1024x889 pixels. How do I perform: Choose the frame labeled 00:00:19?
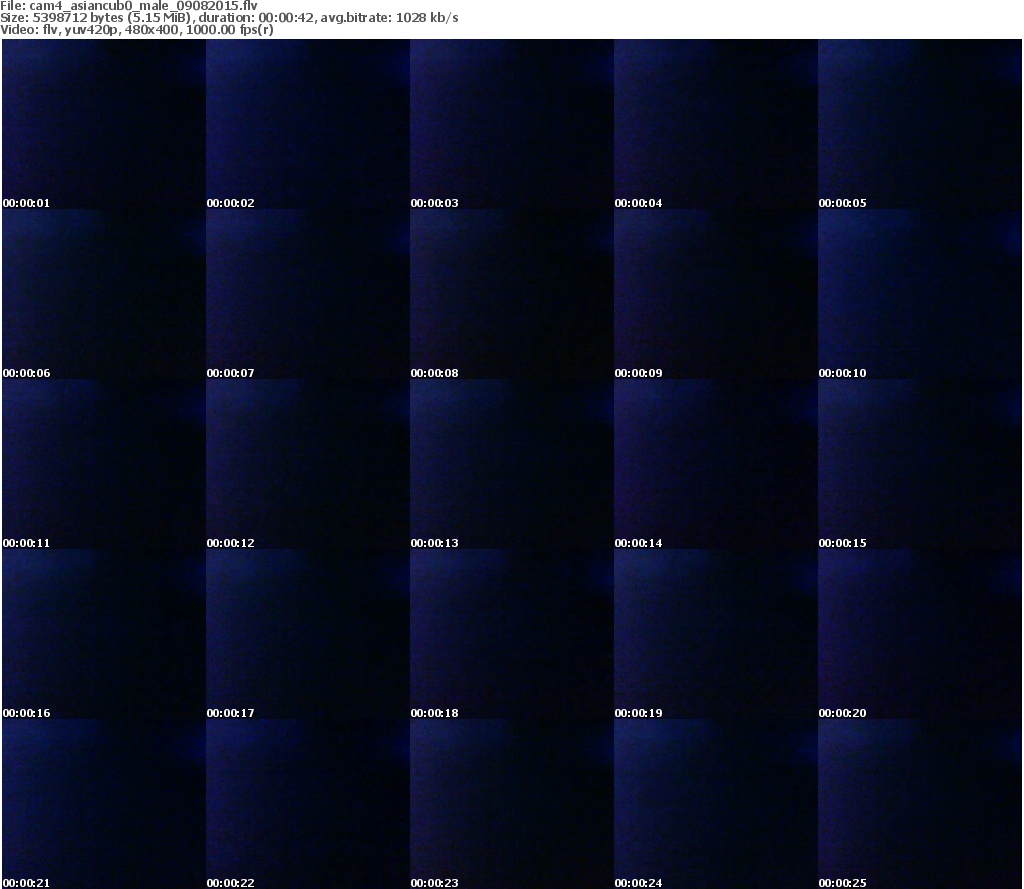pos(716,634)
